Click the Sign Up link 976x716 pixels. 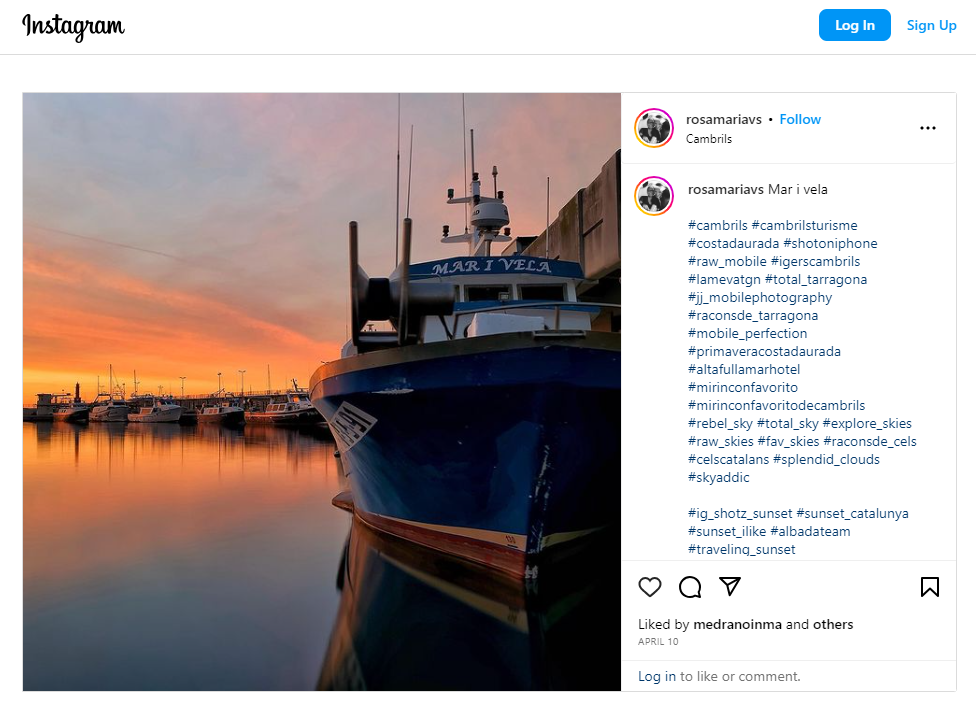931,26
